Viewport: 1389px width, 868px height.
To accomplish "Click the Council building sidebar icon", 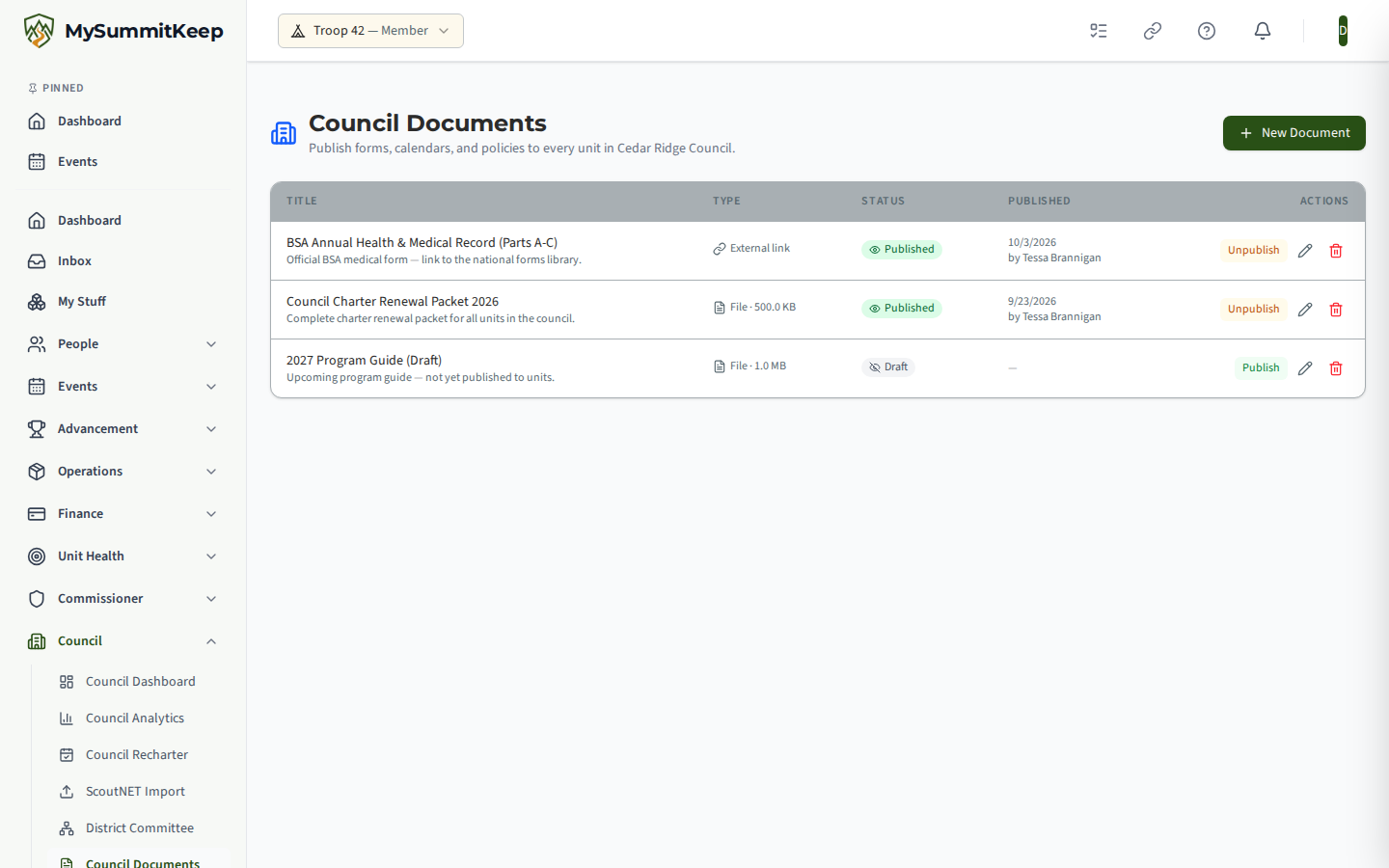I will pyautogui.click(x=37, y=641).
